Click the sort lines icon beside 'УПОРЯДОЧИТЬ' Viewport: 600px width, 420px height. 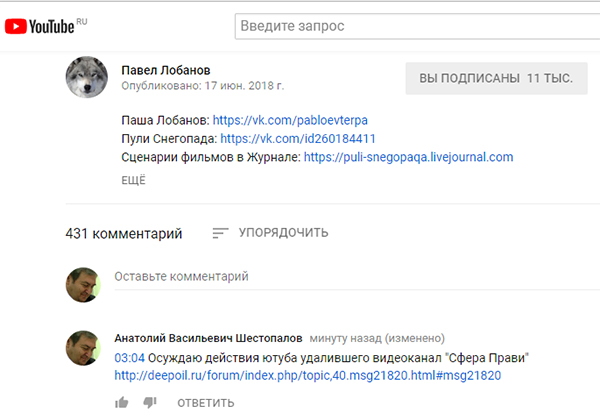(x=220, y=233)
